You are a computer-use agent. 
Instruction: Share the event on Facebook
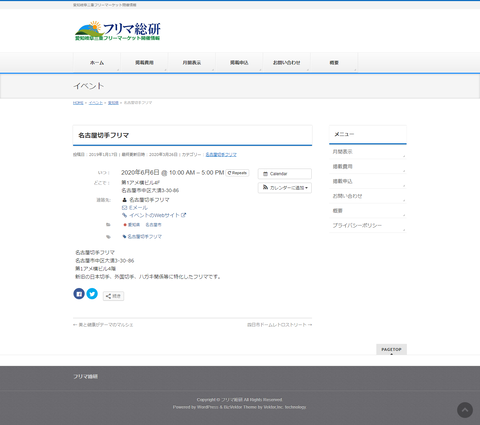point(79,294)
